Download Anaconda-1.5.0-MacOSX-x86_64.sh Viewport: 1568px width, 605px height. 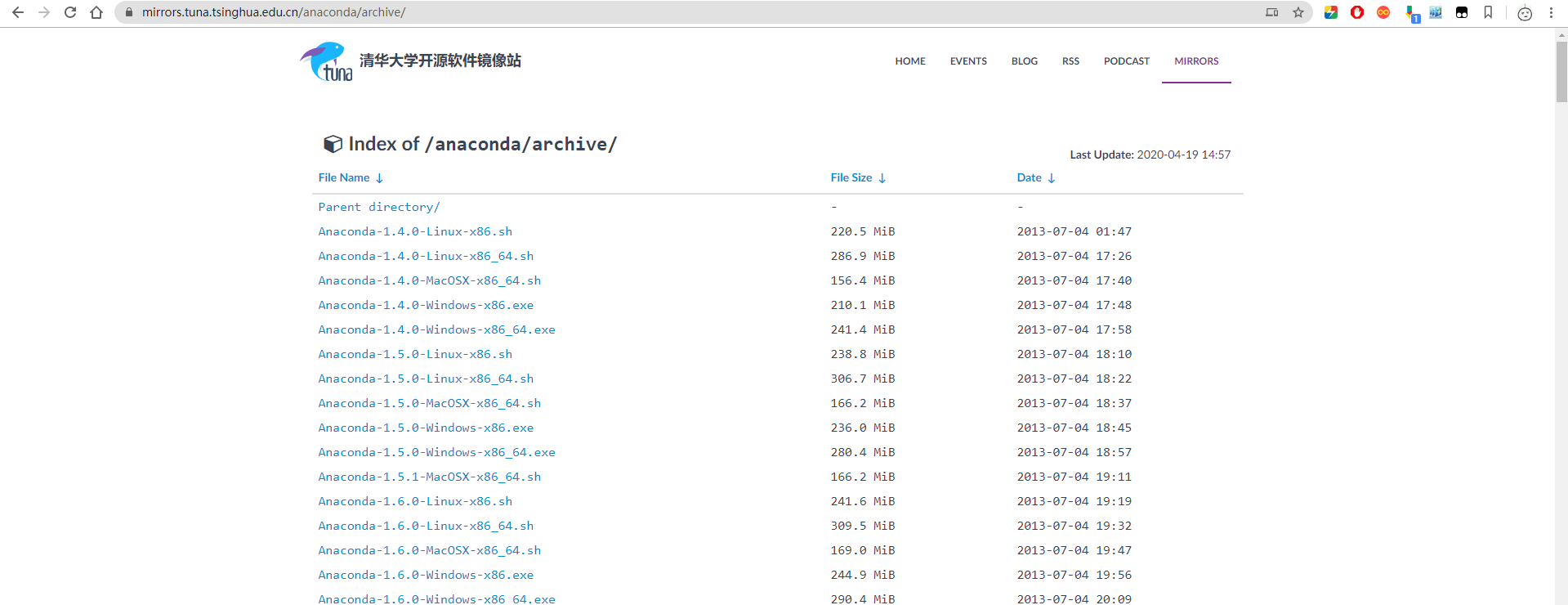[x=430, y=403]
